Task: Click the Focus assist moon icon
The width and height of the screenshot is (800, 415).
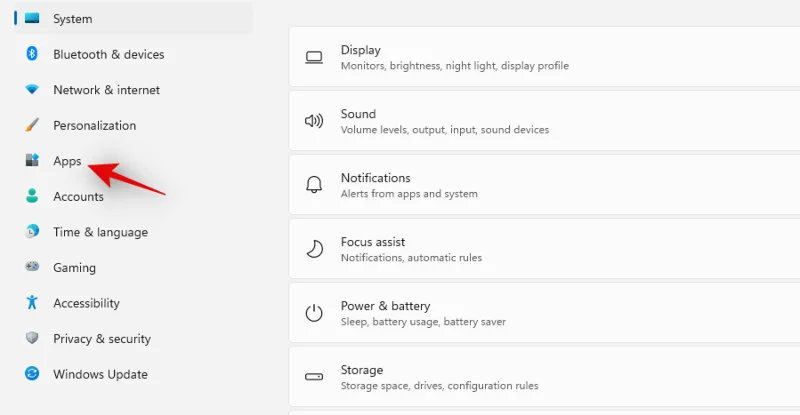Action: 314,249
